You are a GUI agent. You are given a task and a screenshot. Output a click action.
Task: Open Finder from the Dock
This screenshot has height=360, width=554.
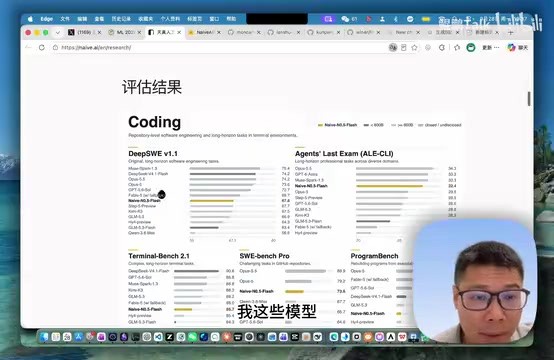coord(44,337)
